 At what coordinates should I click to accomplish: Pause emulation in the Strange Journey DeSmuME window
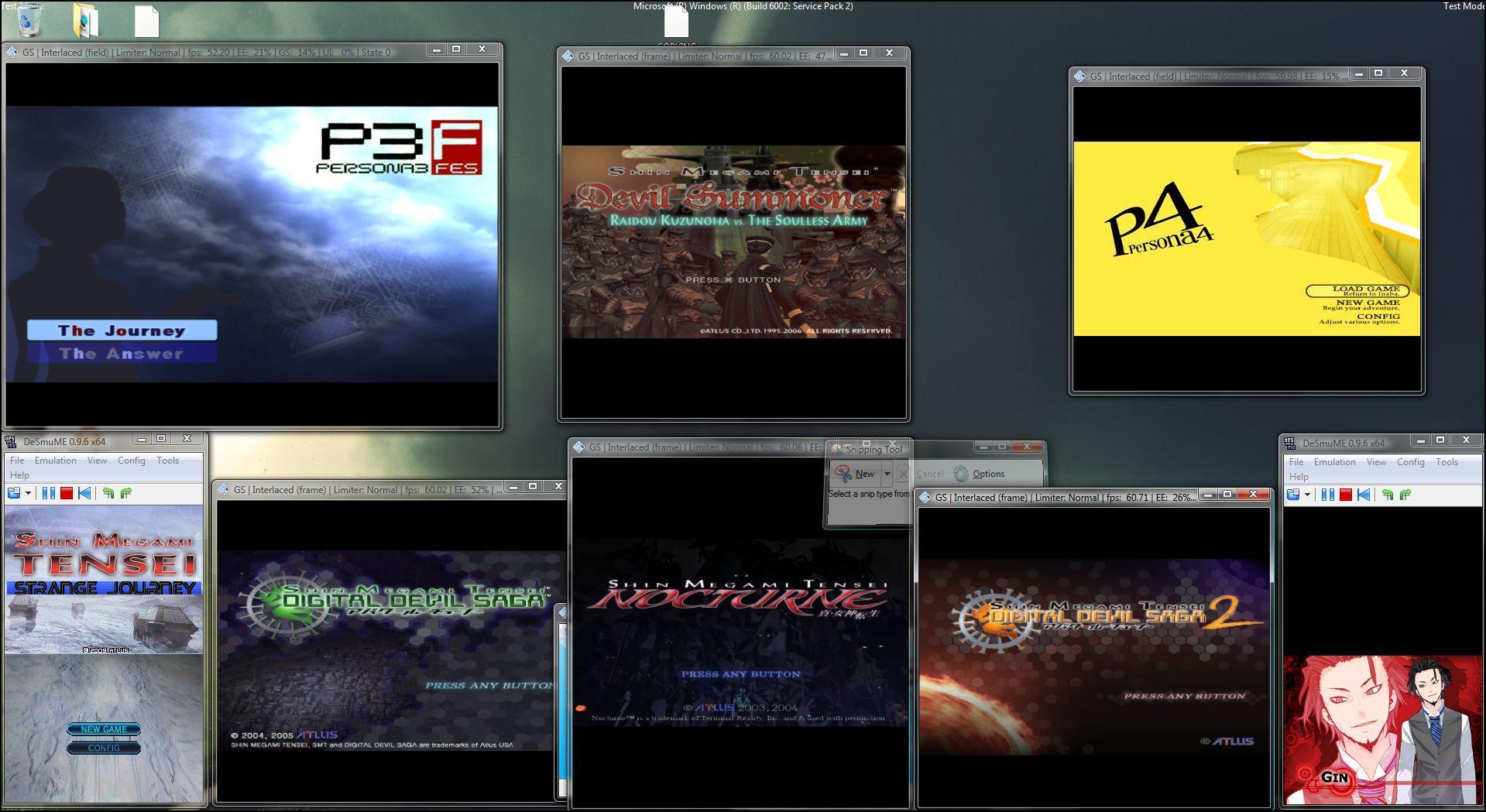click(48, 493)
